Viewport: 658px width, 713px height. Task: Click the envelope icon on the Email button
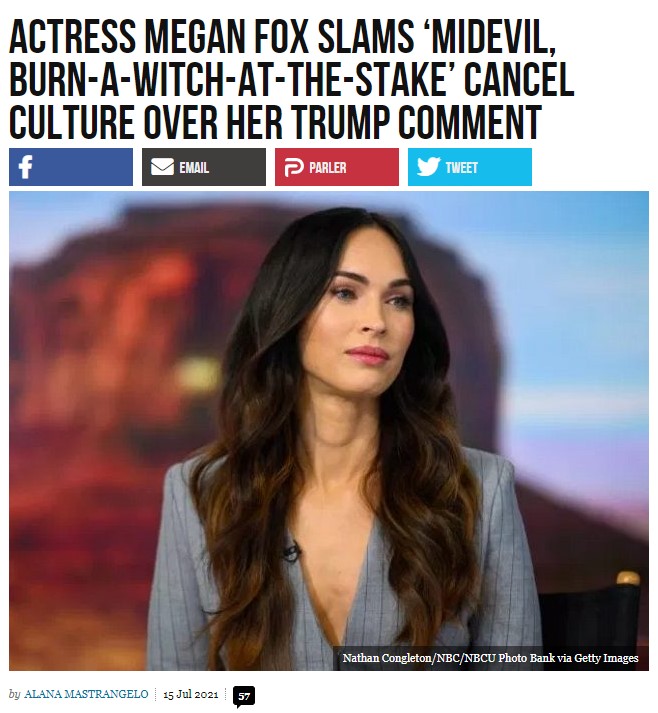pos(162,167)
